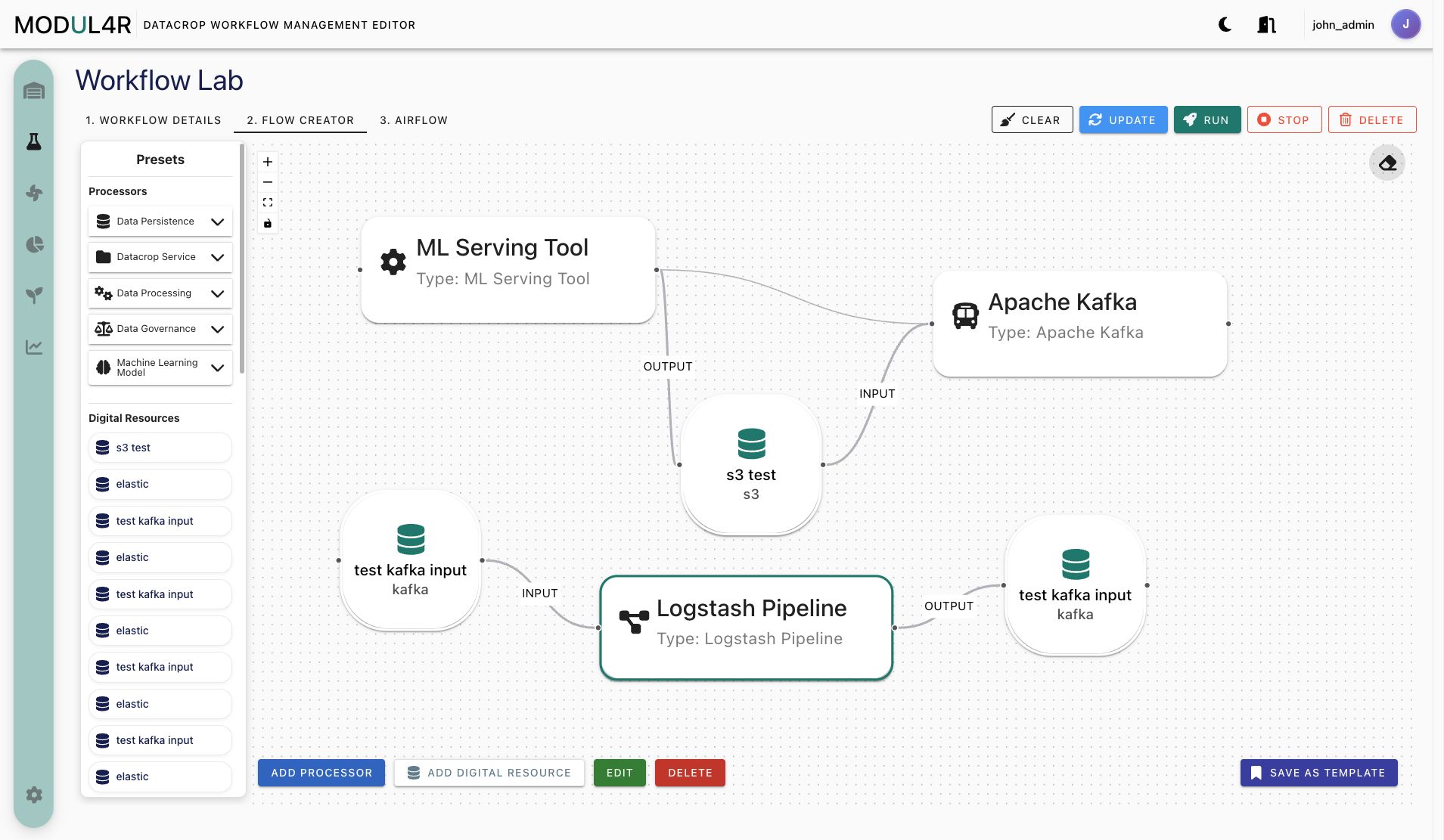Screen dimensions: 1444x840
Task: Fit view of the flow canvas
Action: coord(268,203)
